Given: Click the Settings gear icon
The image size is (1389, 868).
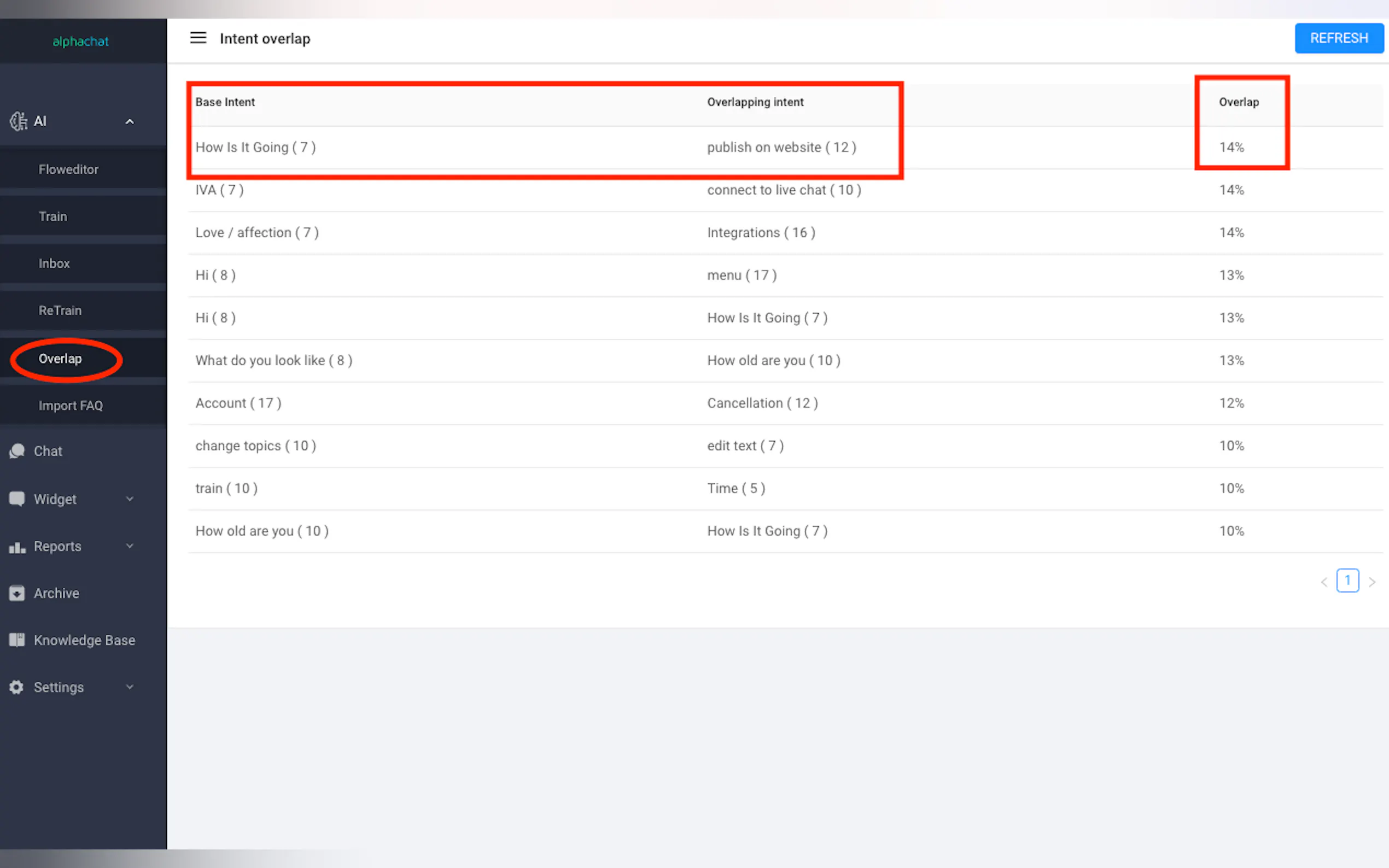Looking at the screenshot, I should pos(16,687).
